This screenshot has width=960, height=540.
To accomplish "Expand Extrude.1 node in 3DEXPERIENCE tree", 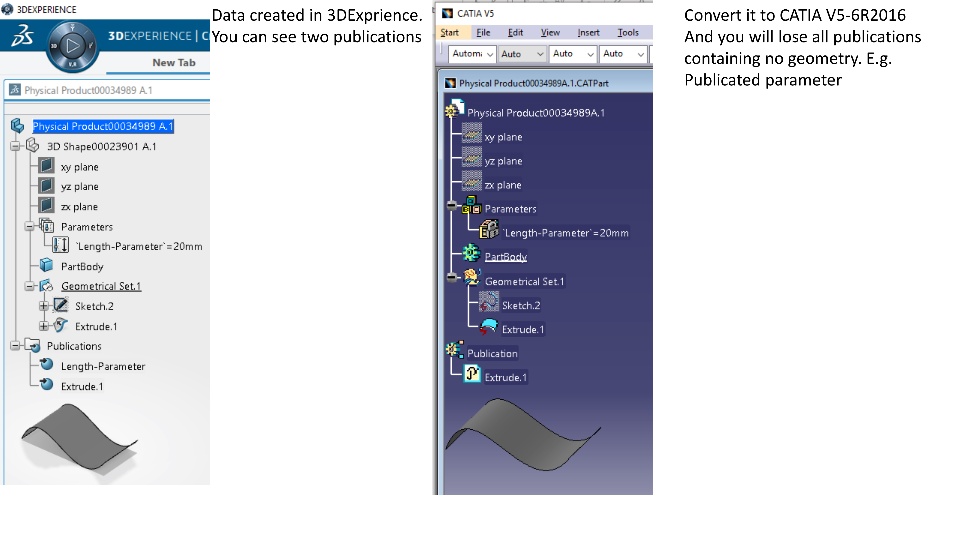I will pos(43,326).
